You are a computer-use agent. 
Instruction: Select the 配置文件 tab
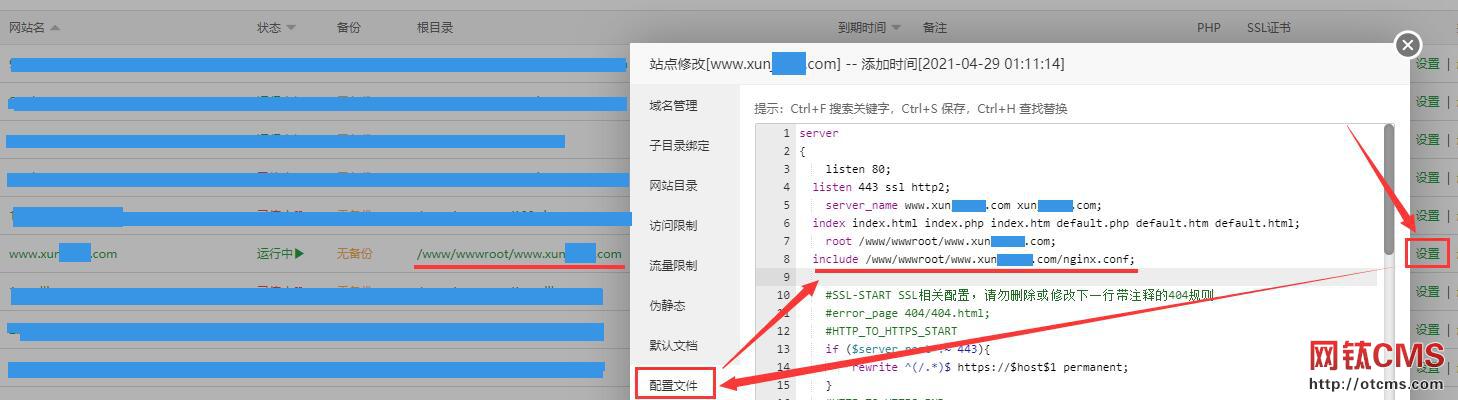673,385
